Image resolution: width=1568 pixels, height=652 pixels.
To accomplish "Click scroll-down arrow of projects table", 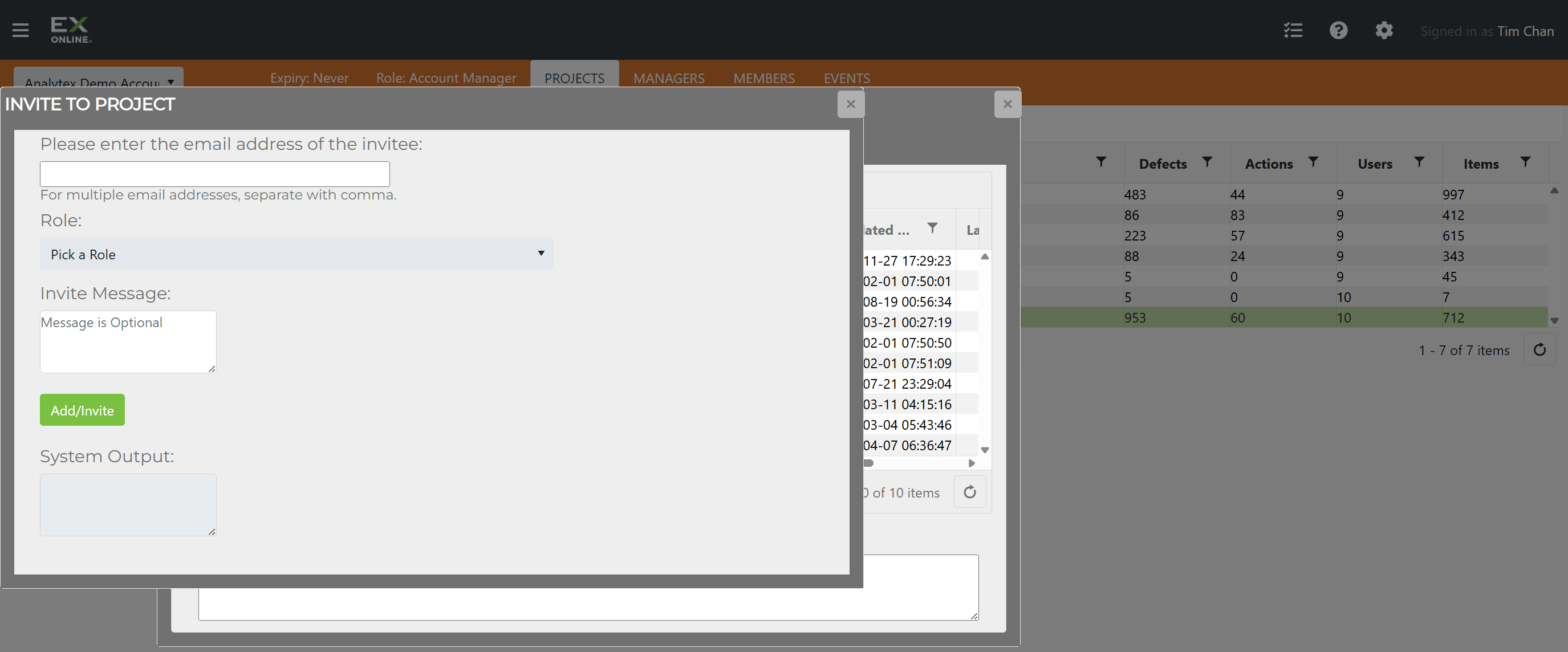I will [x=1554, y=320].
